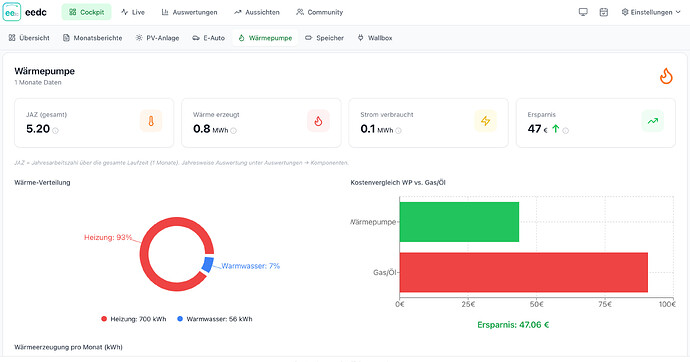Viewport: 690px width, 362px height.
Task: Click the Auswertungen bar chart icon
Action: coord(165,12)
